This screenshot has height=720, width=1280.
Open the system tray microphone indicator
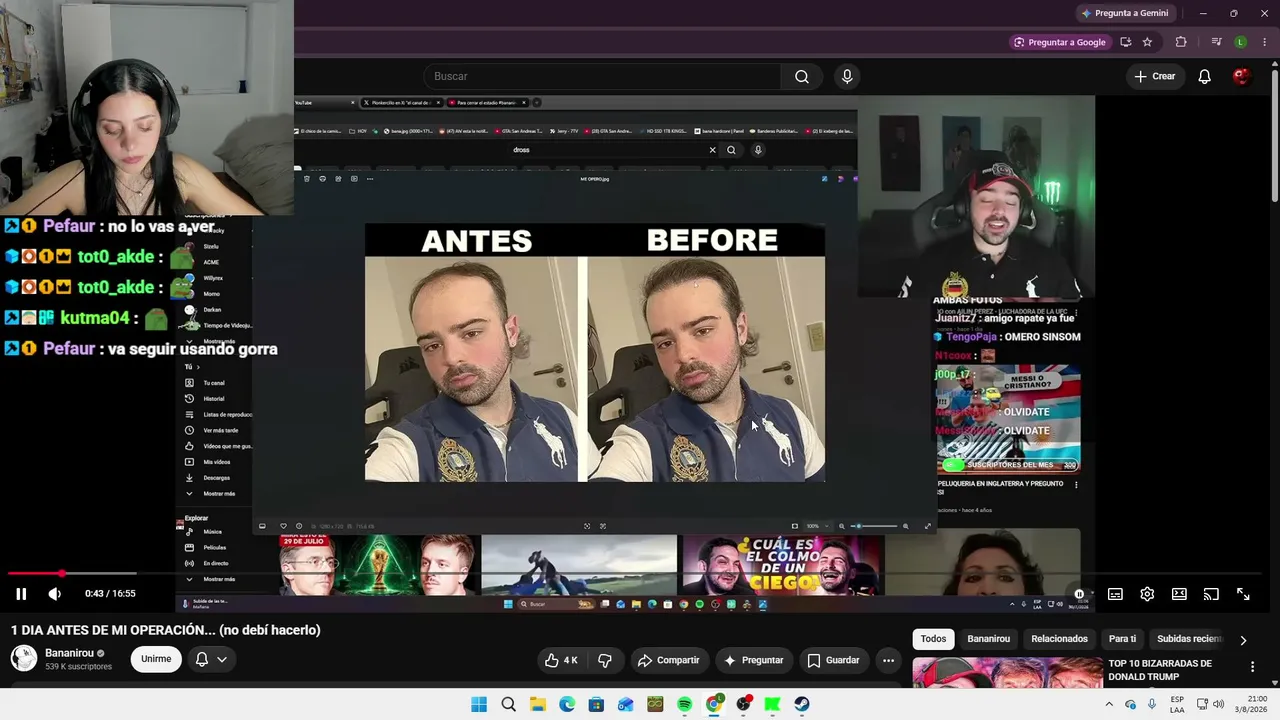[x=1152, y=704]
